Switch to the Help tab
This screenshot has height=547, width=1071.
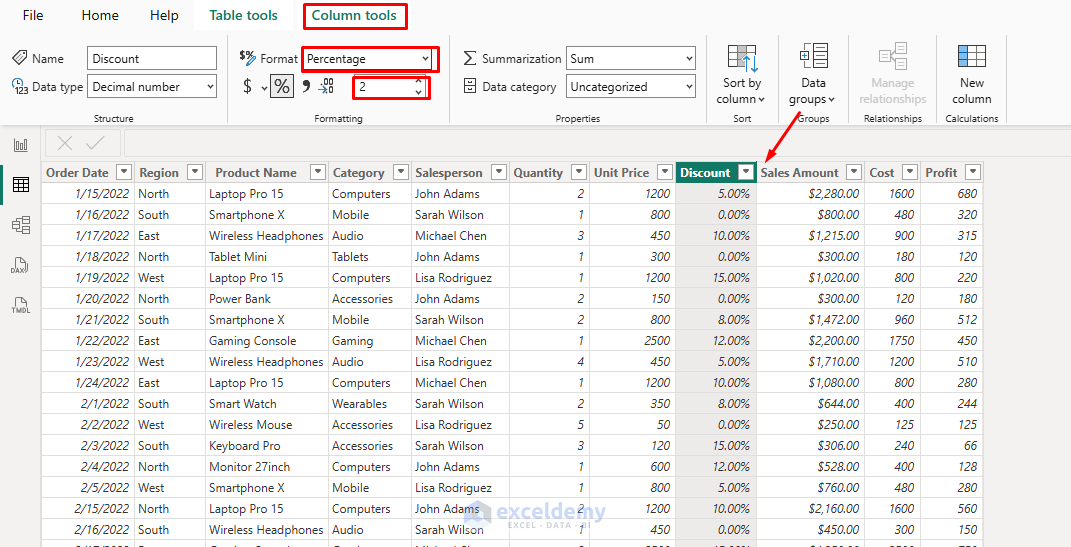point(164,15)
